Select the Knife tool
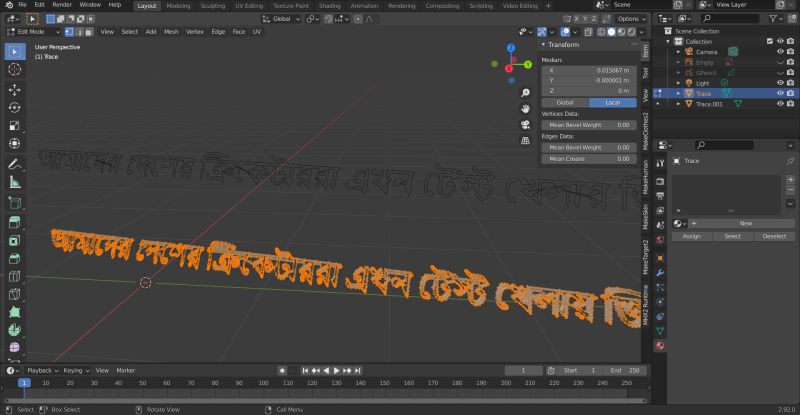 point(15,294)
